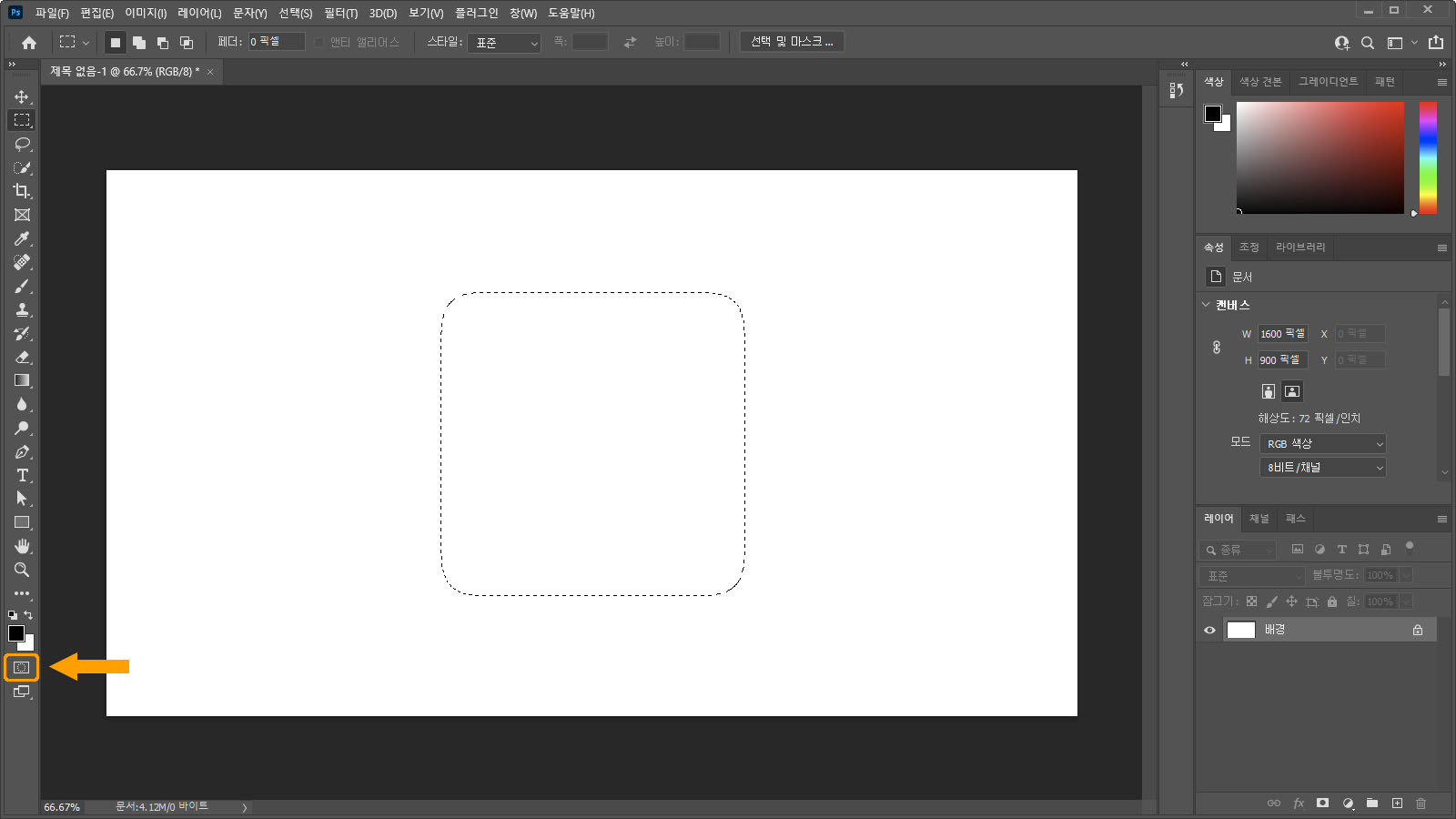Viewport: 1456px width, 819px height.
Task: Open the Edit Toolbar three-dots menu
Action: tap(22, 593)
